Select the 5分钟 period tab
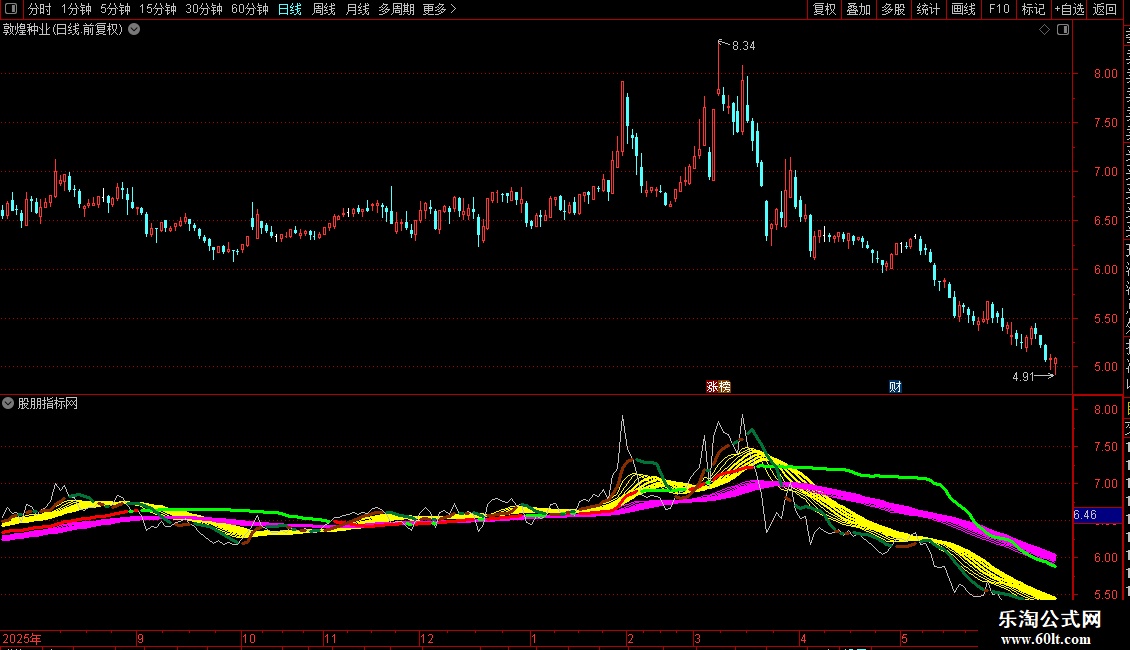 pos(115,9)
